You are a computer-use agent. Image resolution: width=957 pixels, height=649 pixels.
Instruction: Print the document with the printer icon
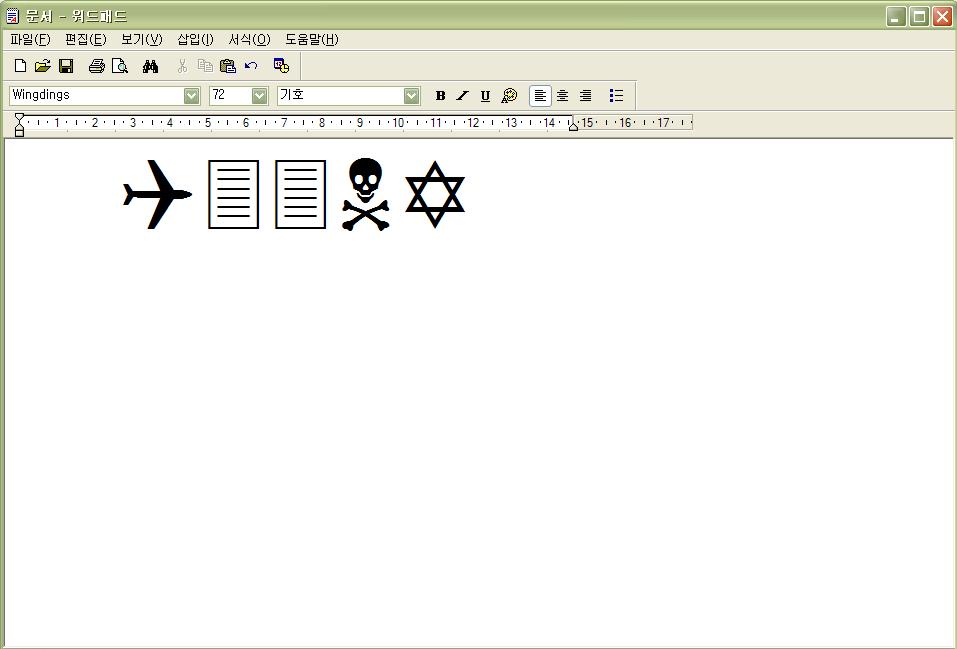[96, 66]
